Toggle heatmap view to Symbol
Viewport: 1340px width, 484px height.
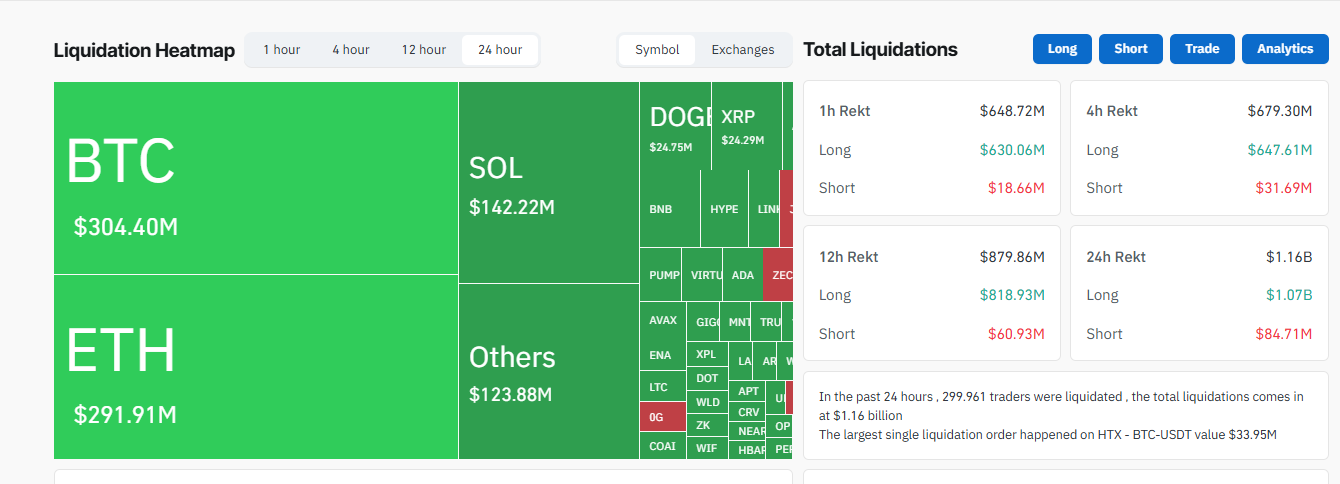click(657, 50)
